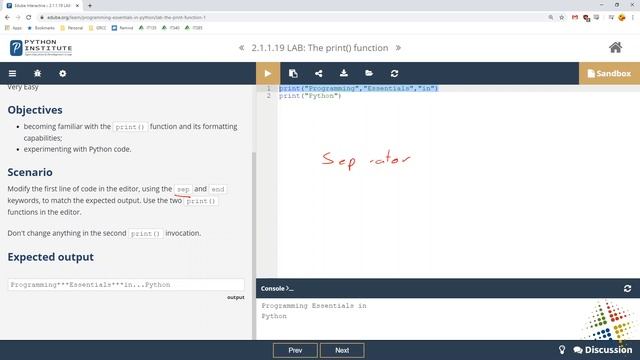Click the Next button
The height and width of the screenshot is (360, 640).
342,350
